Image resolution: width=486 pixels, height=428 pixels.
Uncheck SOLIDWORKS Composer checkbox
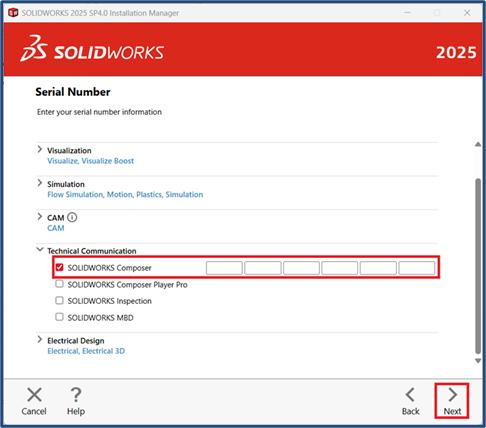click(59, 267)
